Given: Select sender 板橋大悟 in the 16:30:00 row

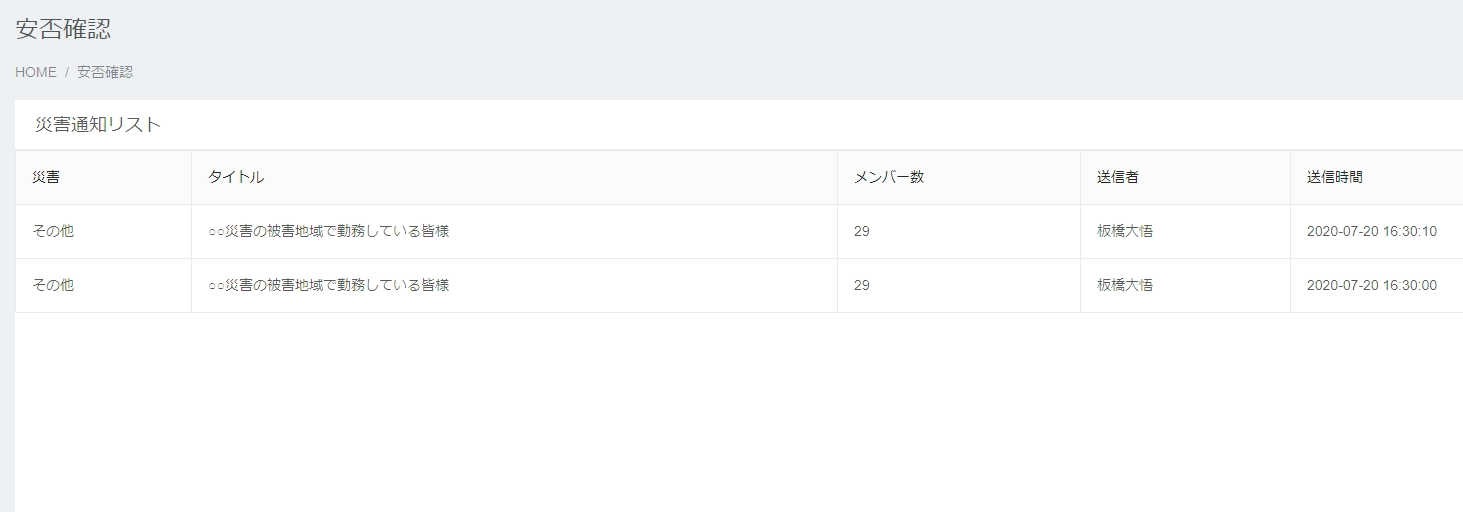Looking at the screenshot, I should click(x=1124, y=285).
